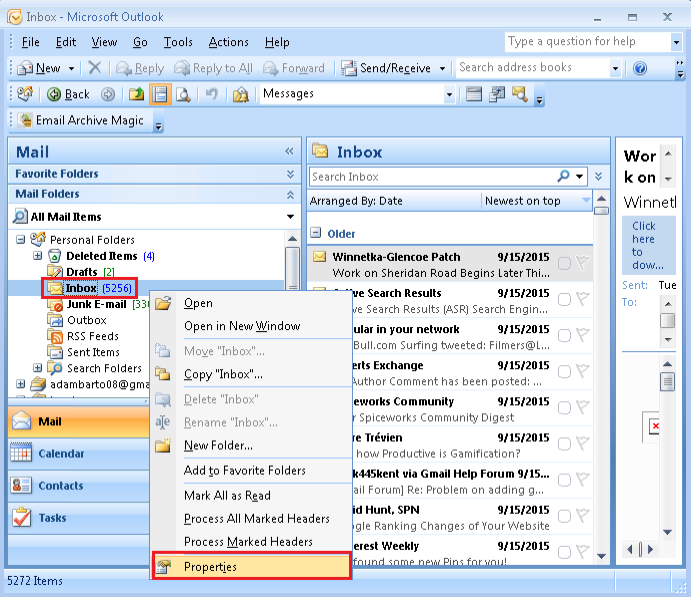Open the Send/Receive dropdown arrow
The image size is (691, 597).
tap(442, 68)
